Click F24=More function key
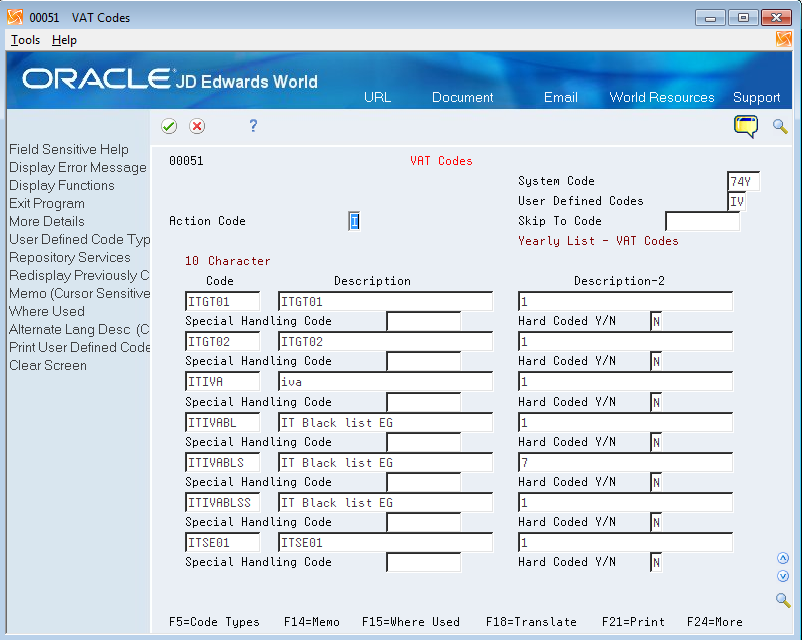 coord(715,622)
